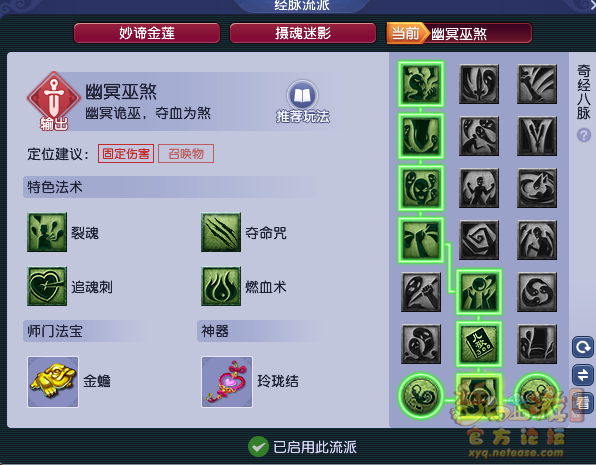Viewport: 596px width, 465px height.
Task: Click the swap arrows button
Action: coord(583,375)
